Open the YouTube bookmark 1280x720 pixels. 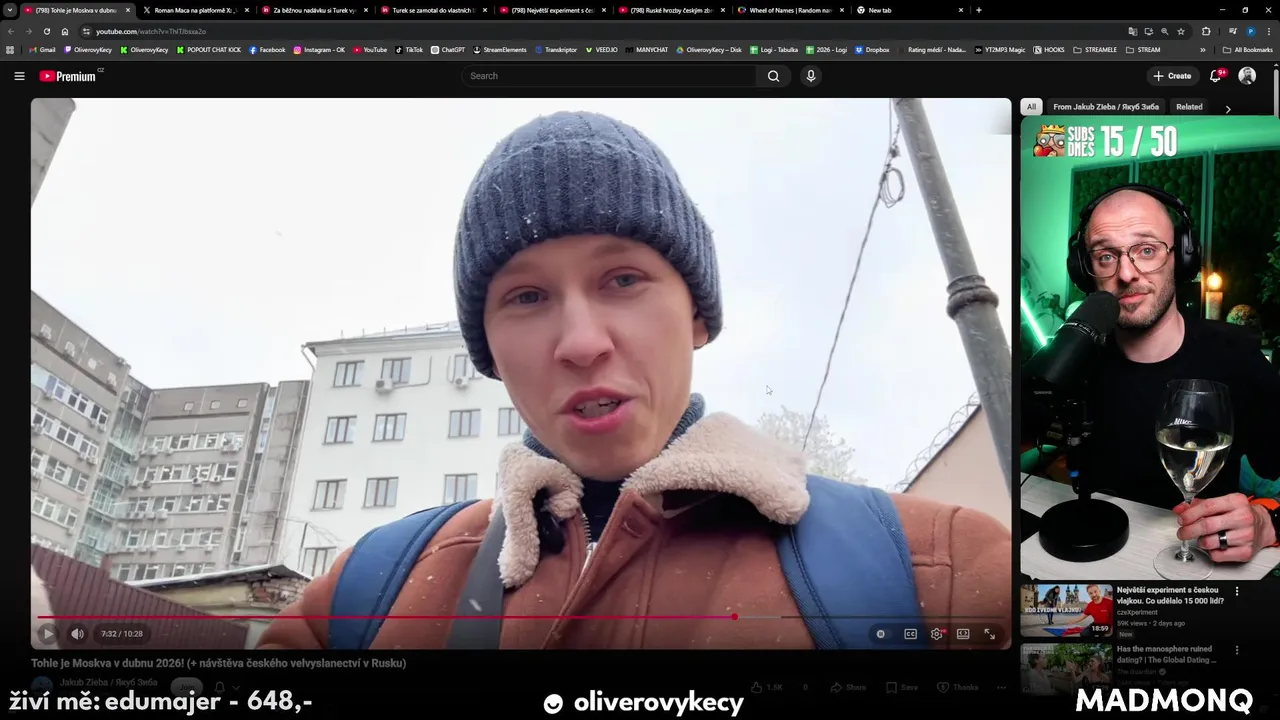tap(370, 50)
